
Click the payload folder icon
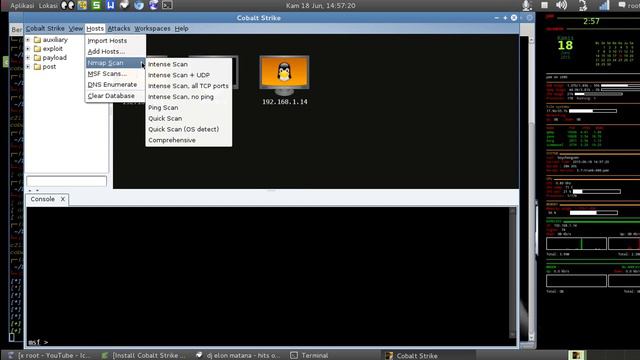(x=38, y=58)
